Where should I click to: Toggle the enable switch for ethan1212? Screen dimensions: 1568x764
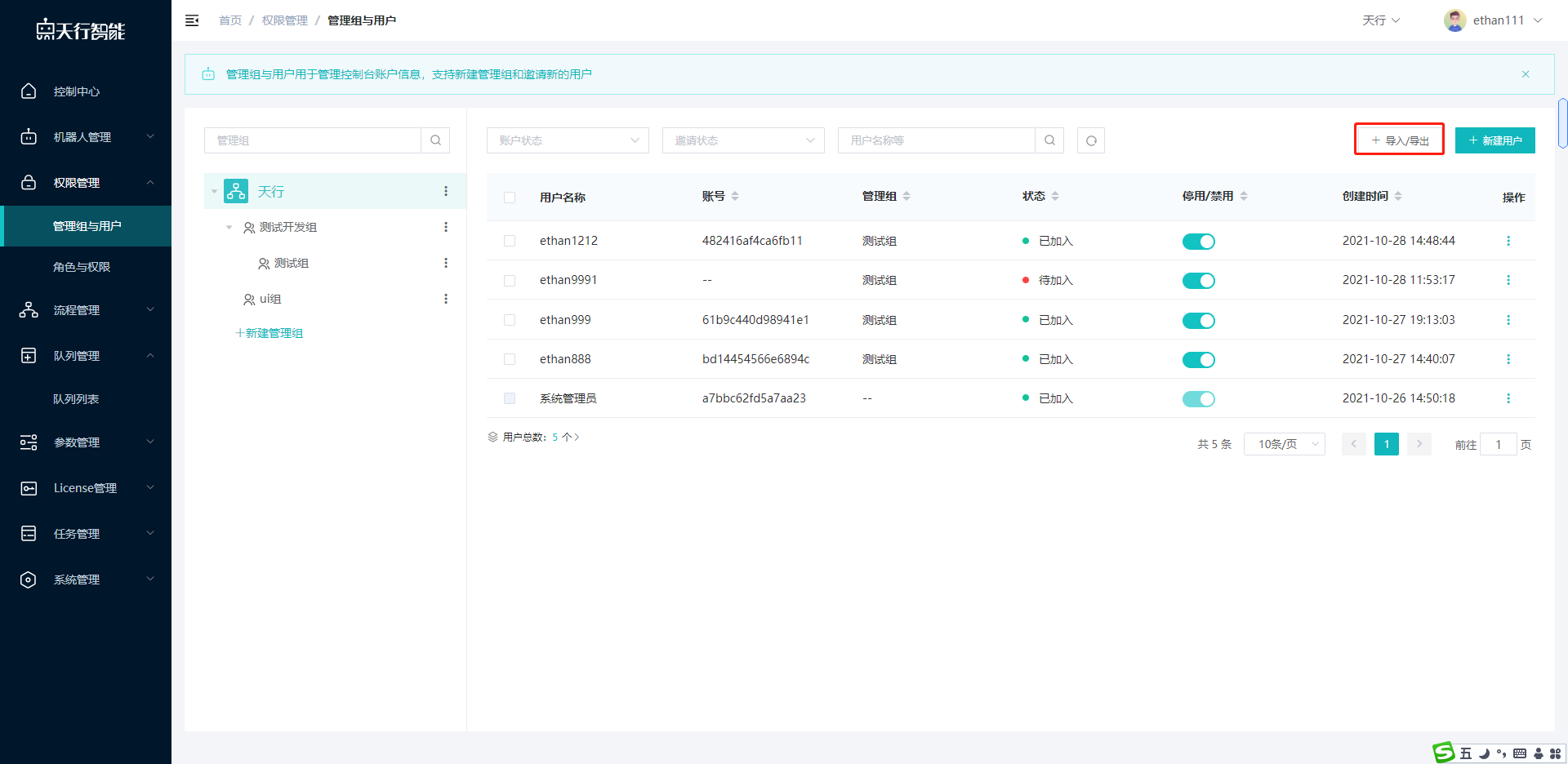pos(1198,242)
